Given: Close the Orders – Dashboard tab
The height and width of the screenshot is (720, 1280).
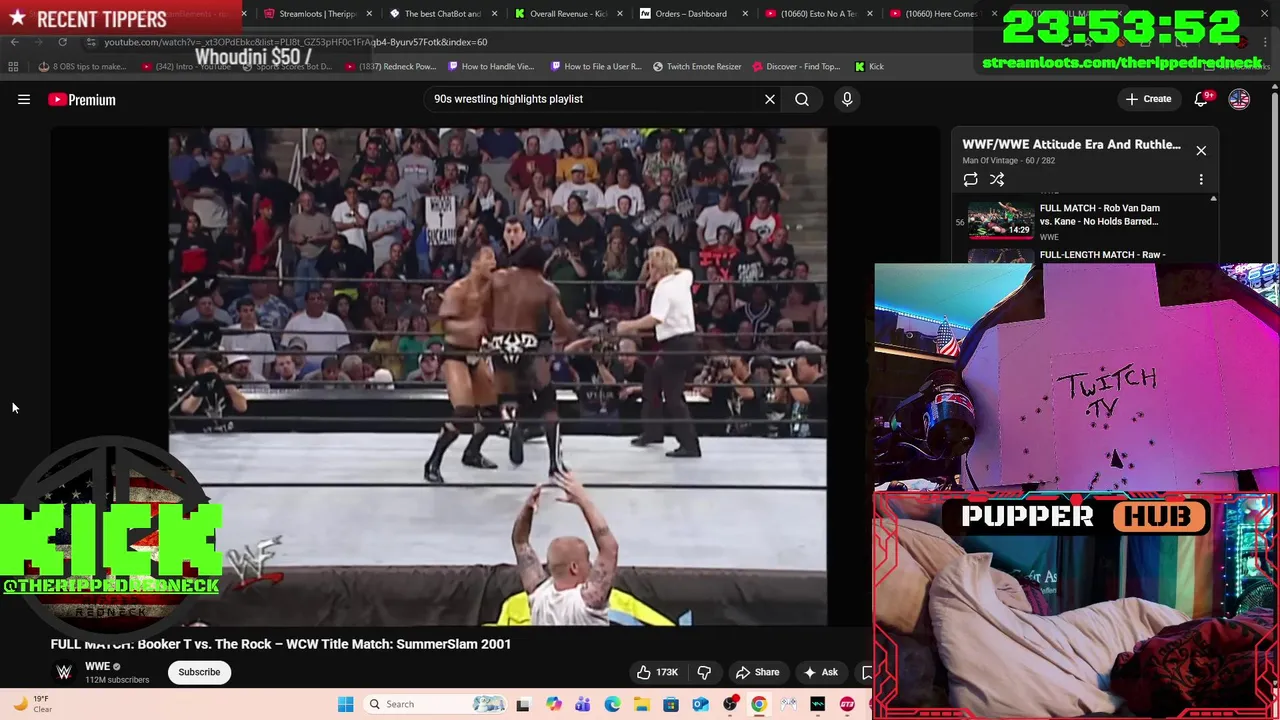Looking at the screenshot, I should point(744,14).
